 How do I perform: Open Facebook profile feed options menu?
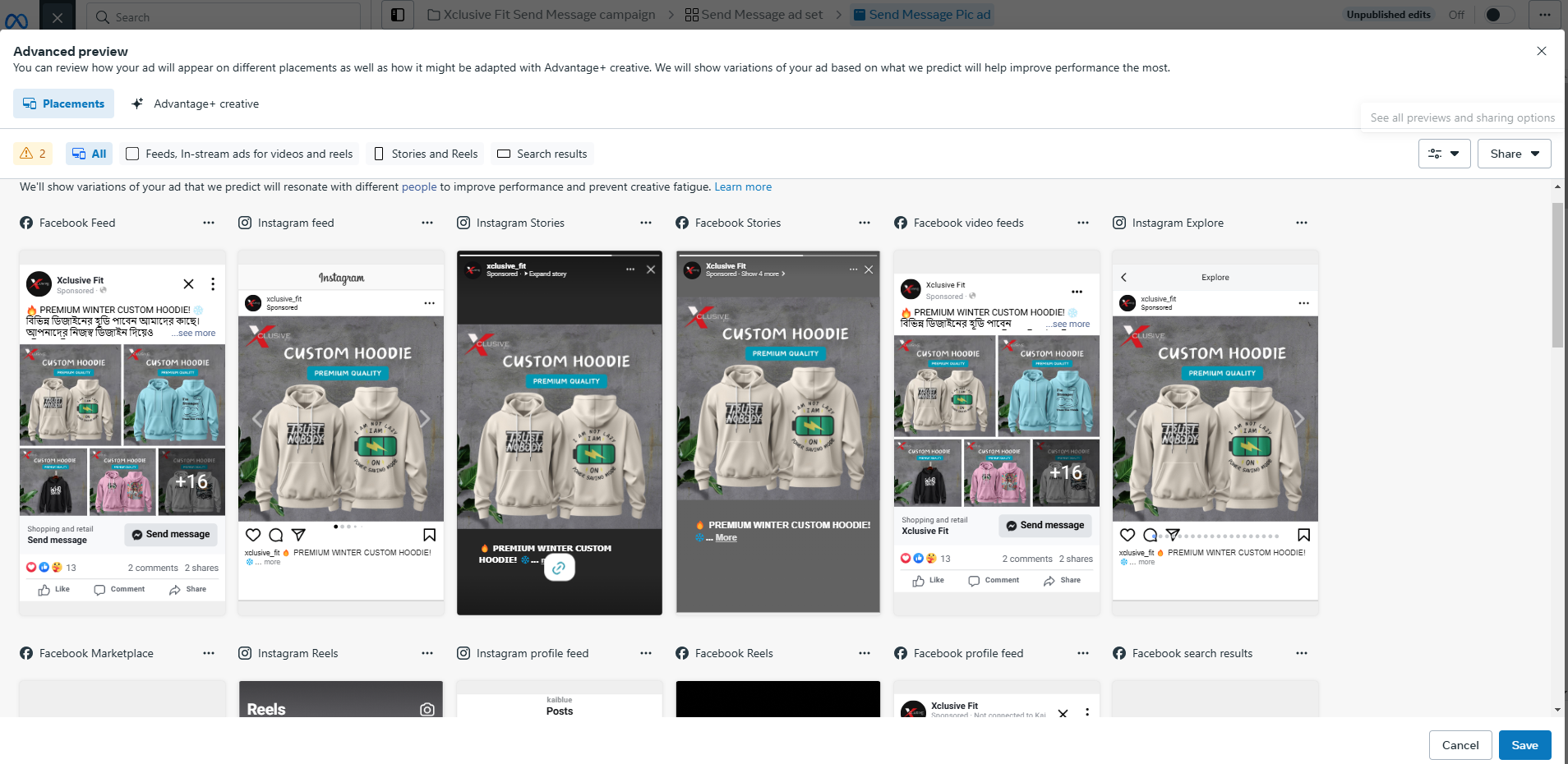pos(1083,653)
